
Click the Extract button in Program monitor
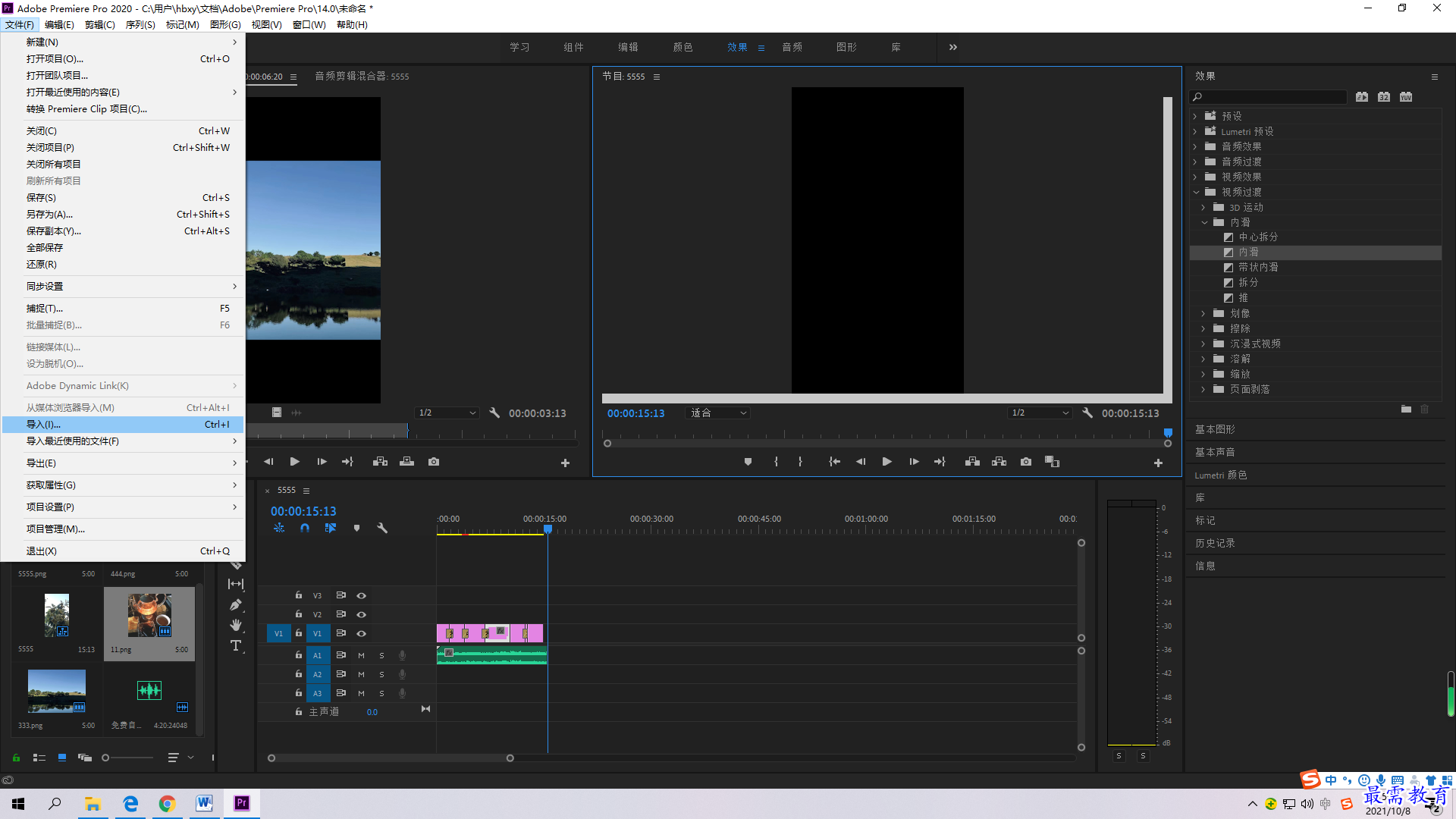[x=999, y=462]
